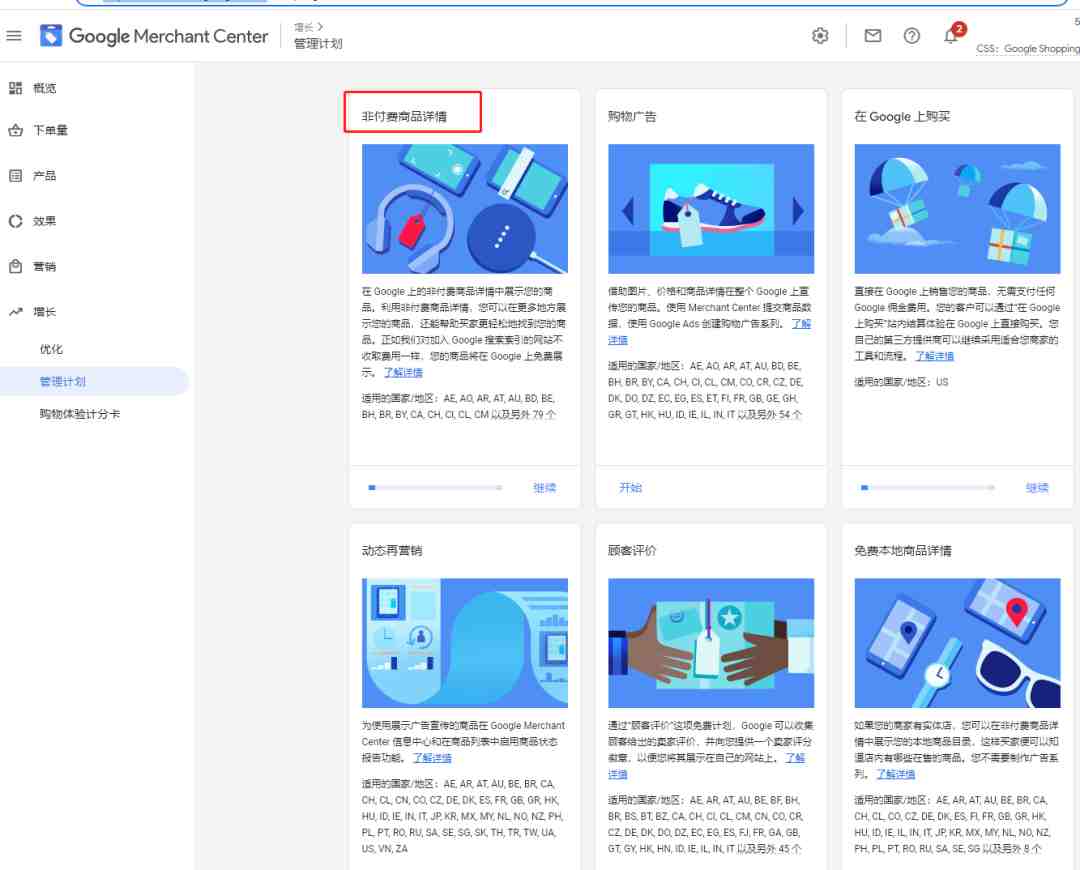Image resolution: width=1080 pixels, height=870 pixels.
Task: Click the CSS: Google Shopping account label
Action: coord(1028,49)
